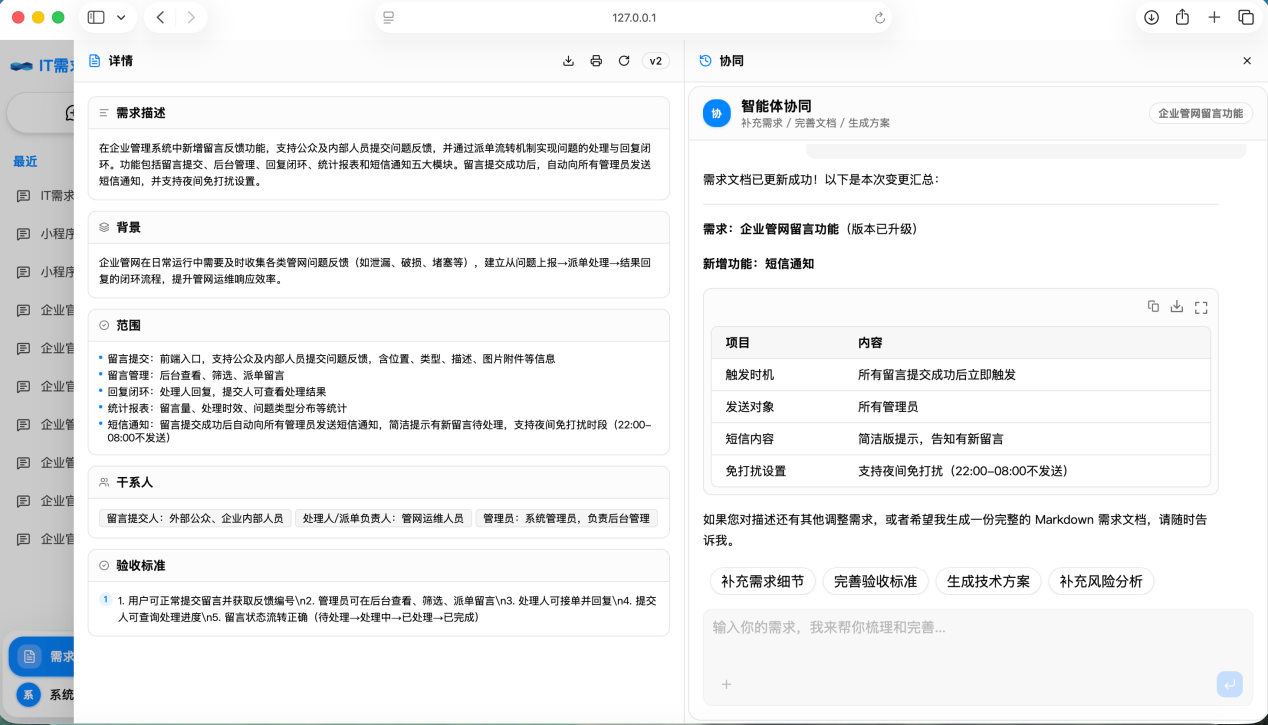Image resolution: width=1268 pixels, height=725 pixels.
Task: Click the 发送对象 table row label
Action: click(750, 407)
